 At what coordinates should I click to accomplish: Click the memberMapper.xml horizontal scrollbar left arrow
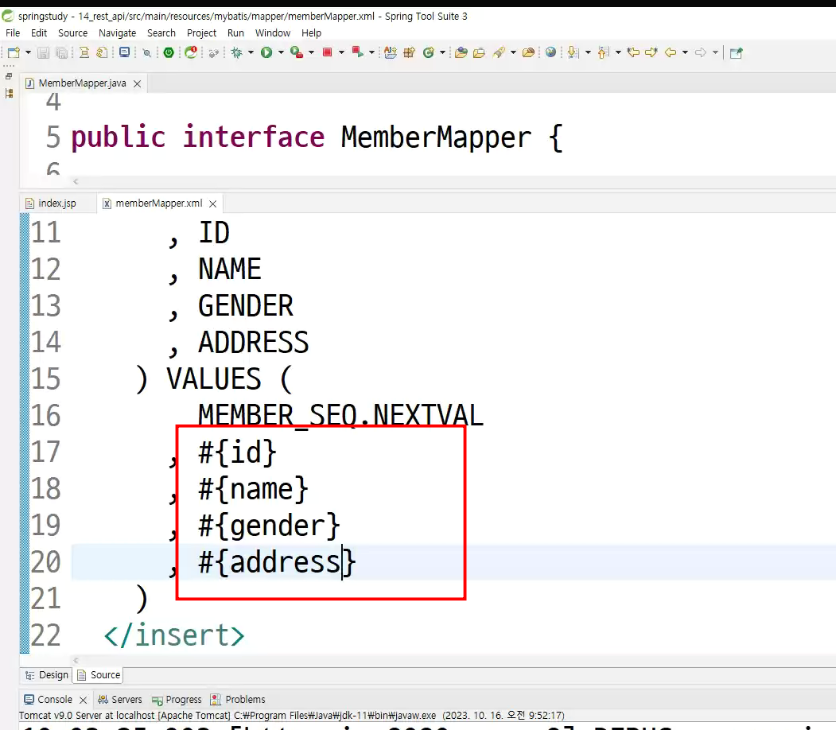coord(76,660)
